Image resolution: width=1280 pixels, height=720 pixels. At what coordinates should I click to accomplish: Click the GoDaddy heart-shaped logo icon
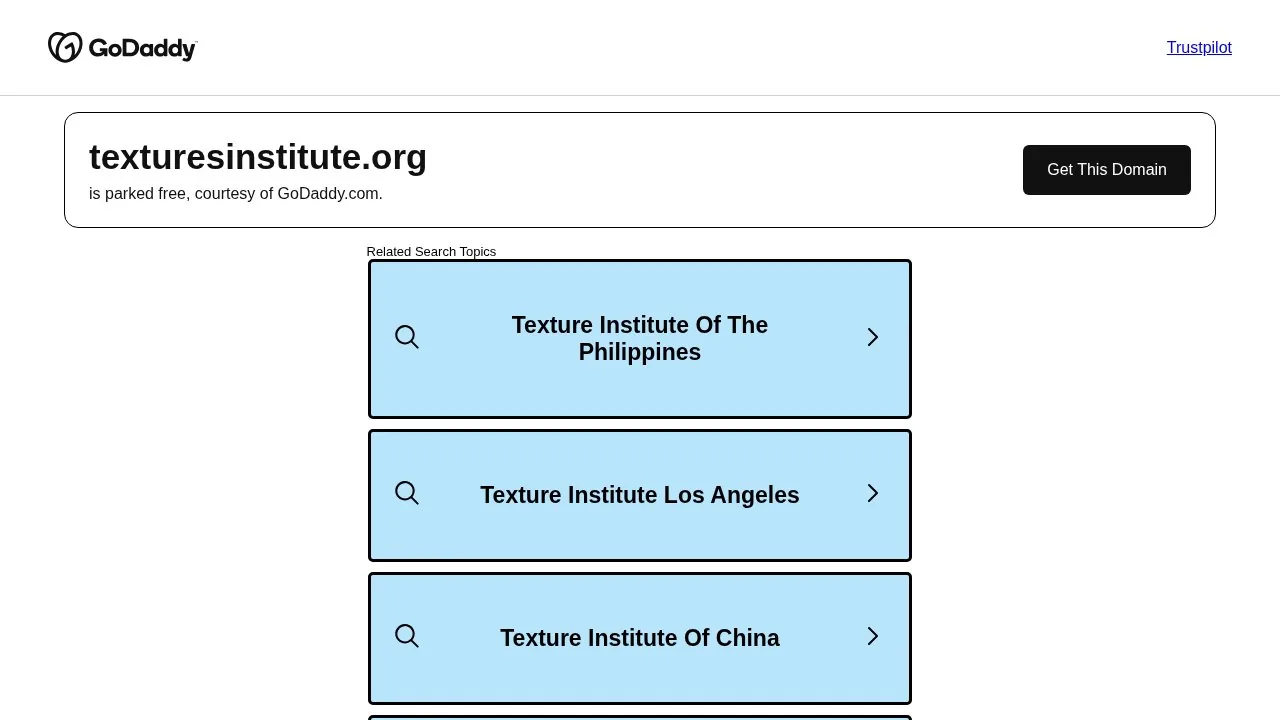tap(65, 47)
